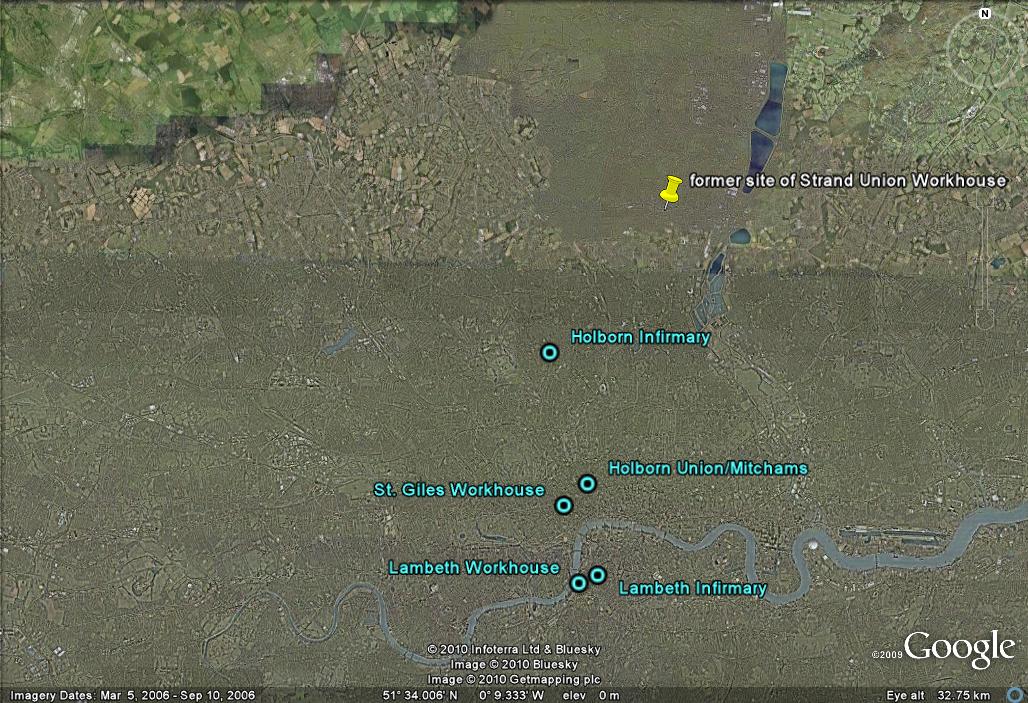Click the Holborn Infirmary text label

(640, 337)
